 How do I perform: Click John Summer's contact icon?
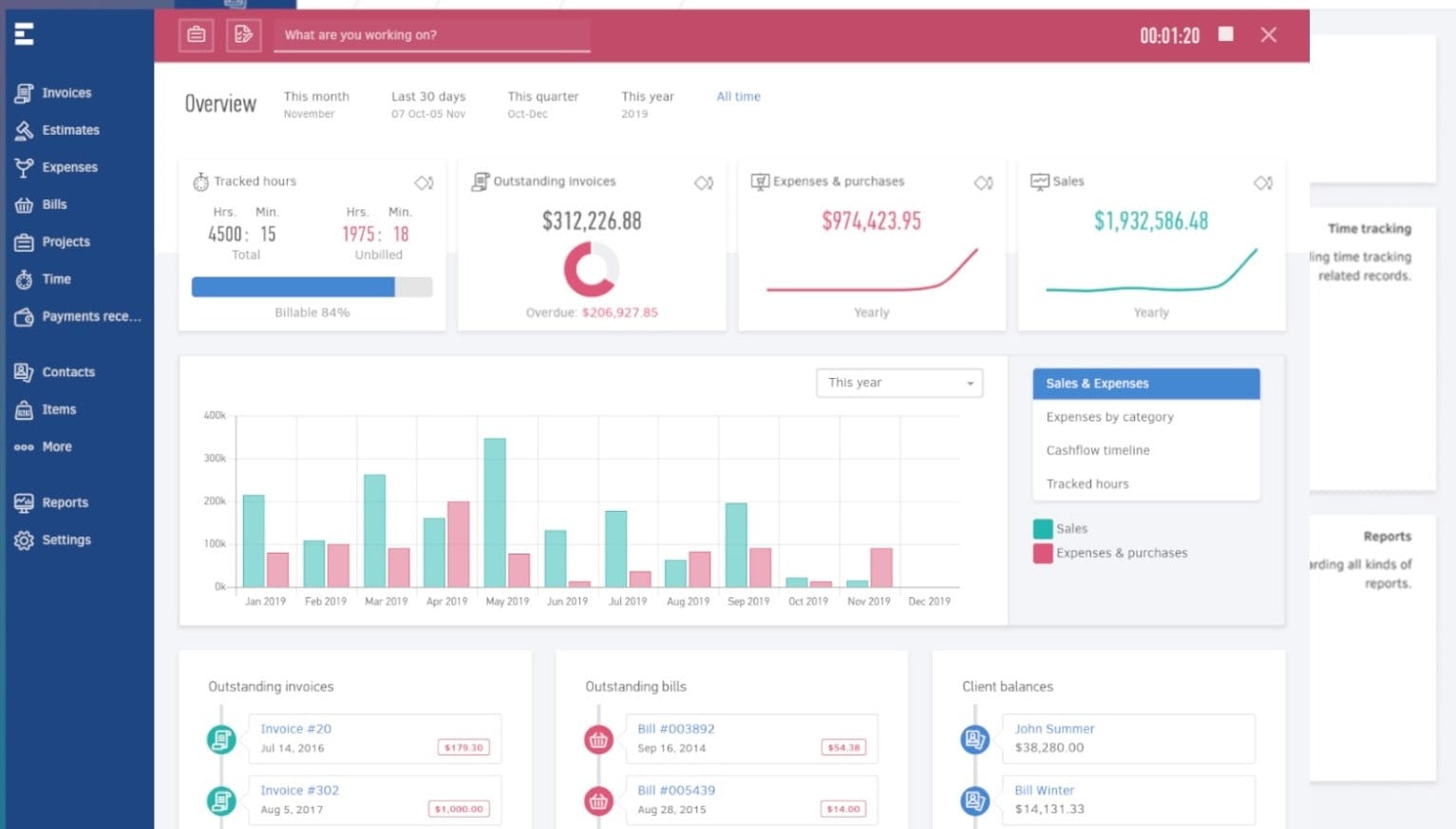975,739
